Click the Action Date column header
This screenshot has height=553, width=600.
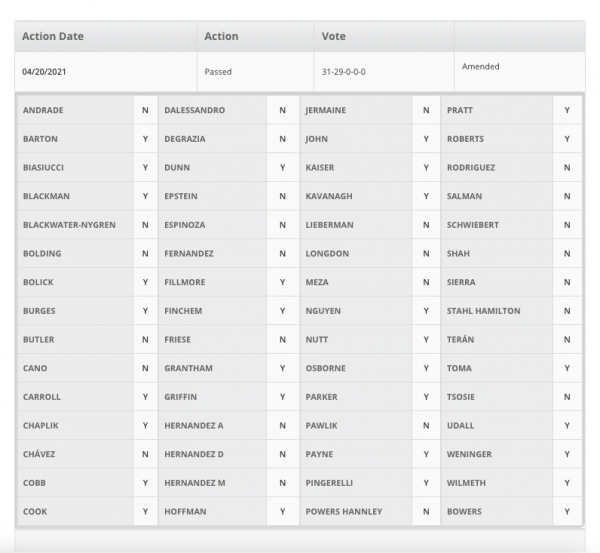pos(106,36)
